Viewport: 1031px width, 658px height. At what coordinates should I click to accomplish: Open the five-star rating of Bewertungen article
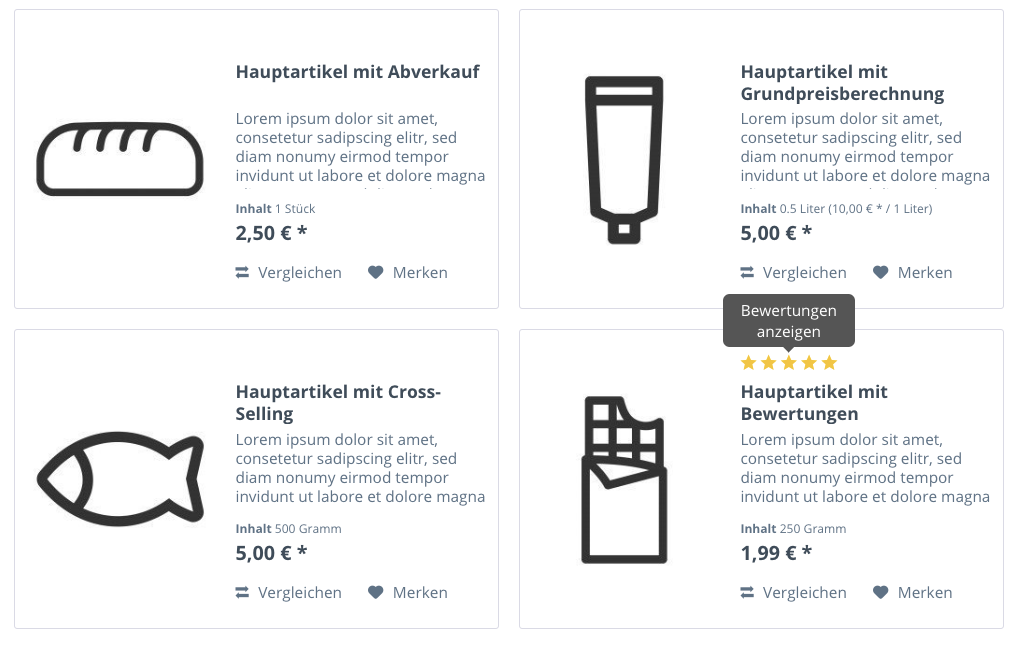point(789,362)
